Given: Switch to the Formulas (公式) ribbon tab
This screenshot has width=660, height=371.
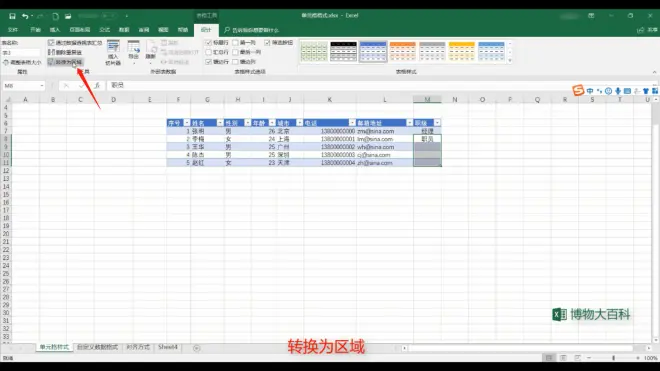Looking at the screenshot, I should click(104, 30).
